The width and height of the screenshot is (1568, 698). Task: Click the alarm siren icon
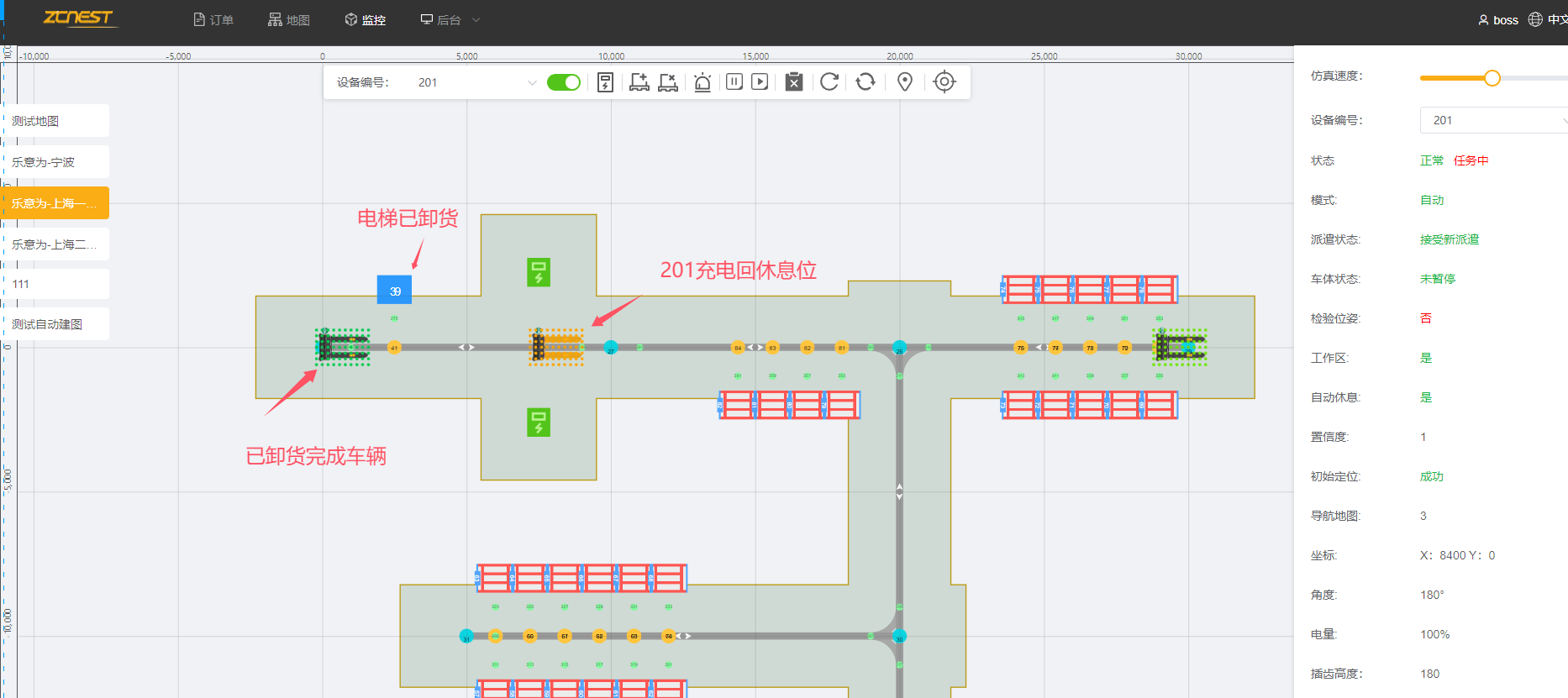click(x=702, y=82)
